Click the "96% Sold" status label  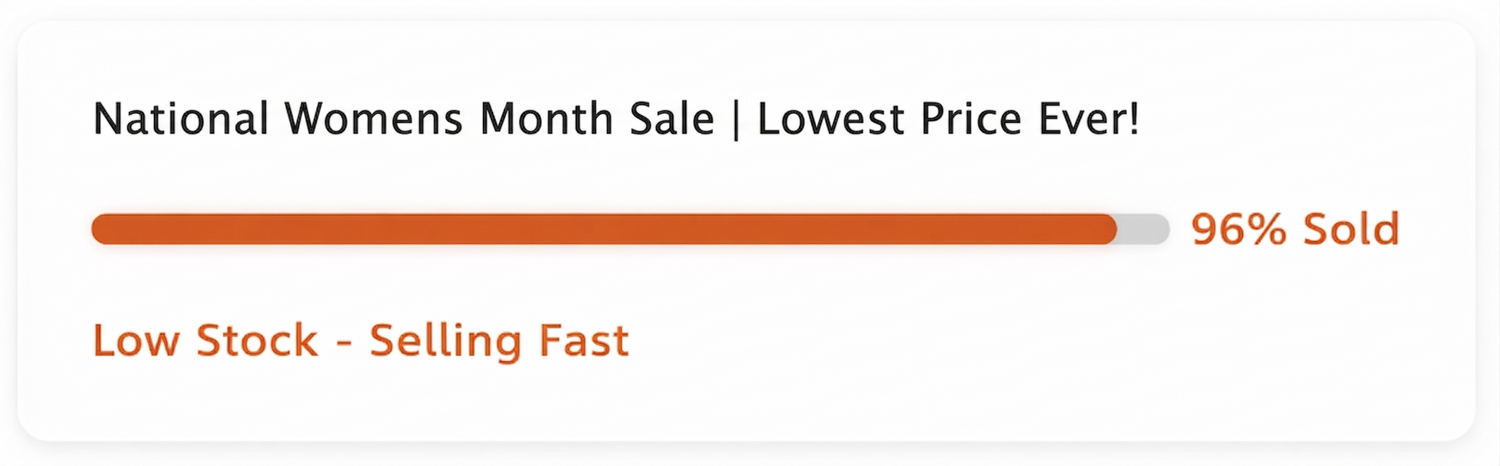pyautogui.click(x=1295, y=230)
